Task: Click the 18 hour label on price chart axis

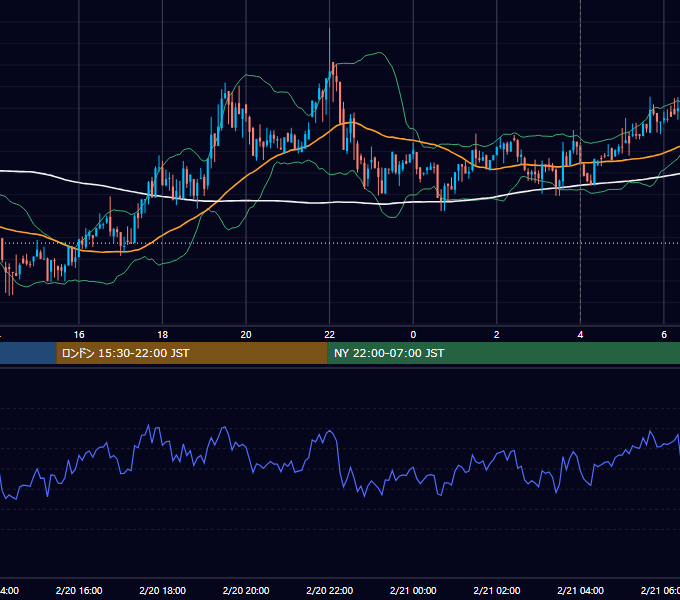Action: pos(162,335)
